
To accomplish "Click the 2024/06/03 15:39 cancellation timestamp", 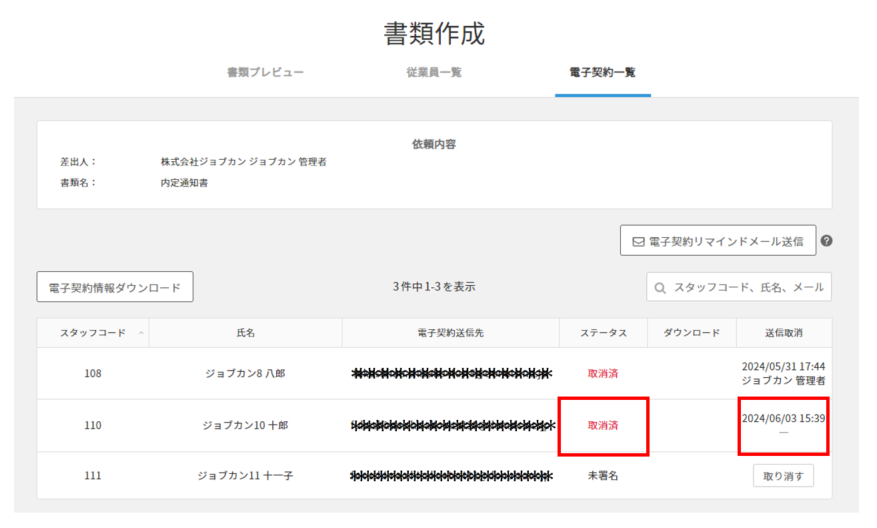I will pos(783,418).
